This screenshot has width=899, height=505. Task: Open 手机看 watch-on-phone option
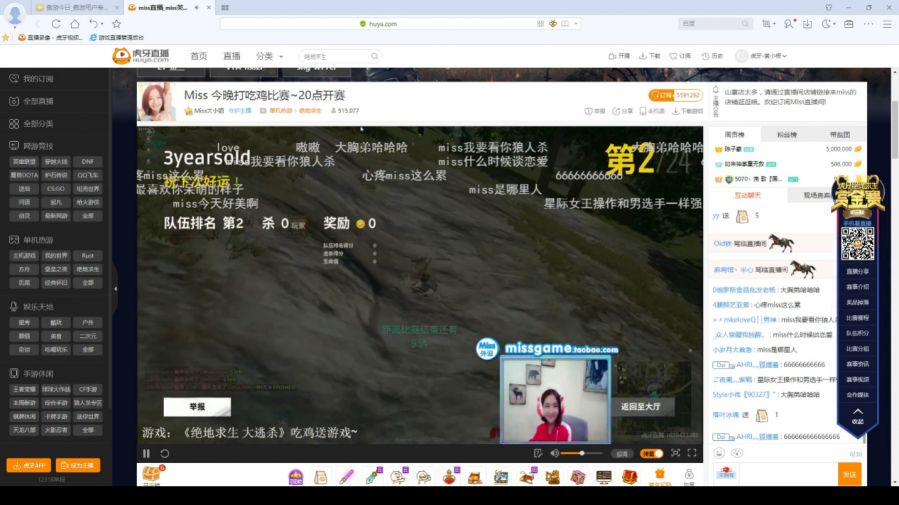click(652, 111)
